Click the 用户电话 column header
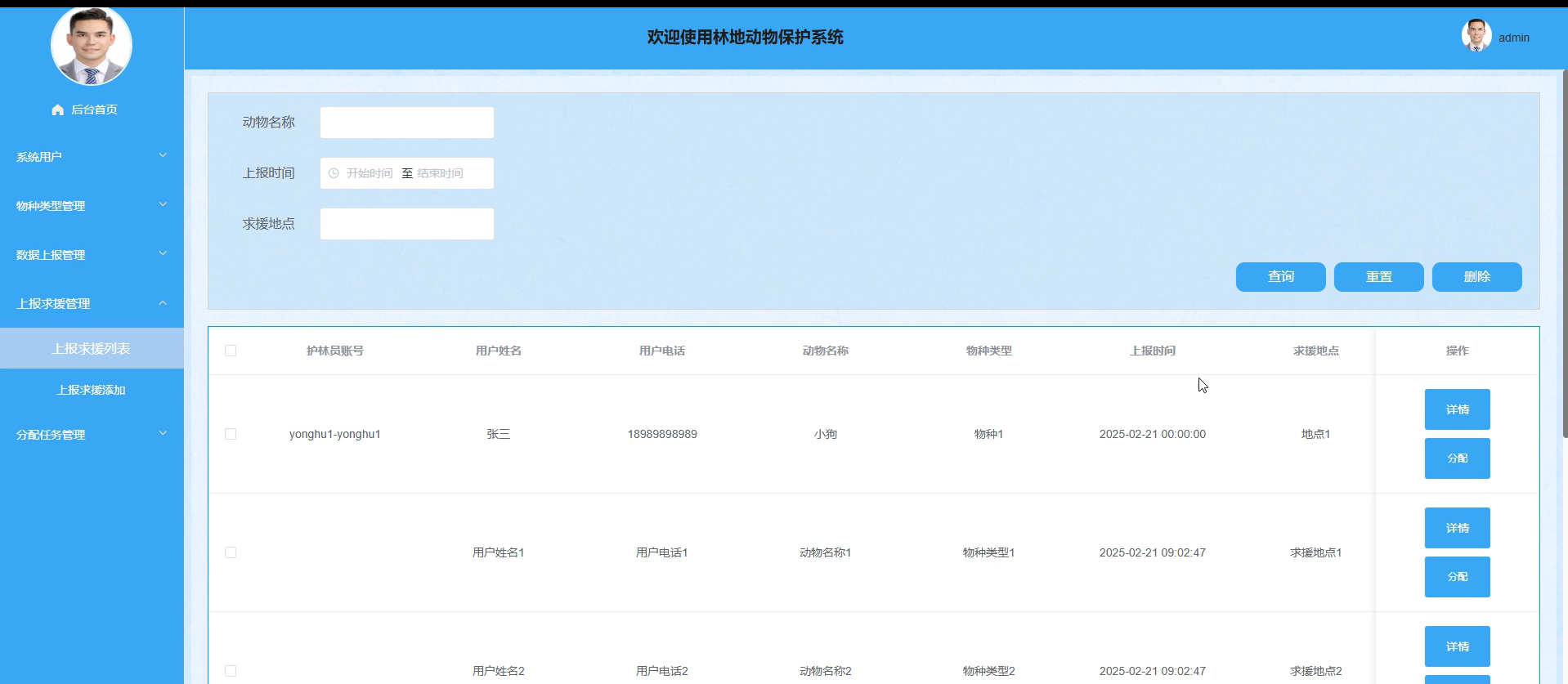Screen dimensions: 1568x684 coord(662,351)
